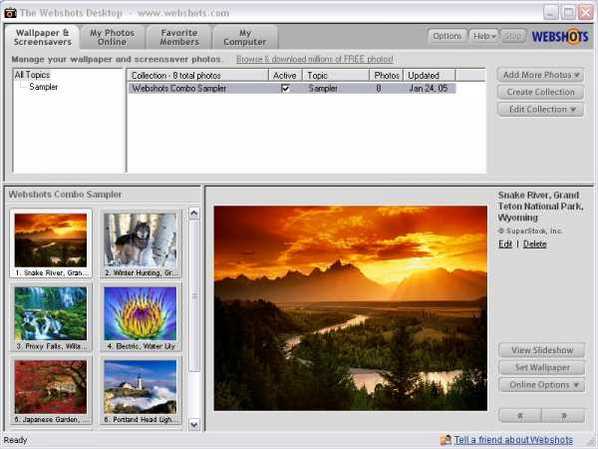The width and height of the screenshot is (598, 449).
Task: Select the Snake River thumbnail
Action: 51,243
